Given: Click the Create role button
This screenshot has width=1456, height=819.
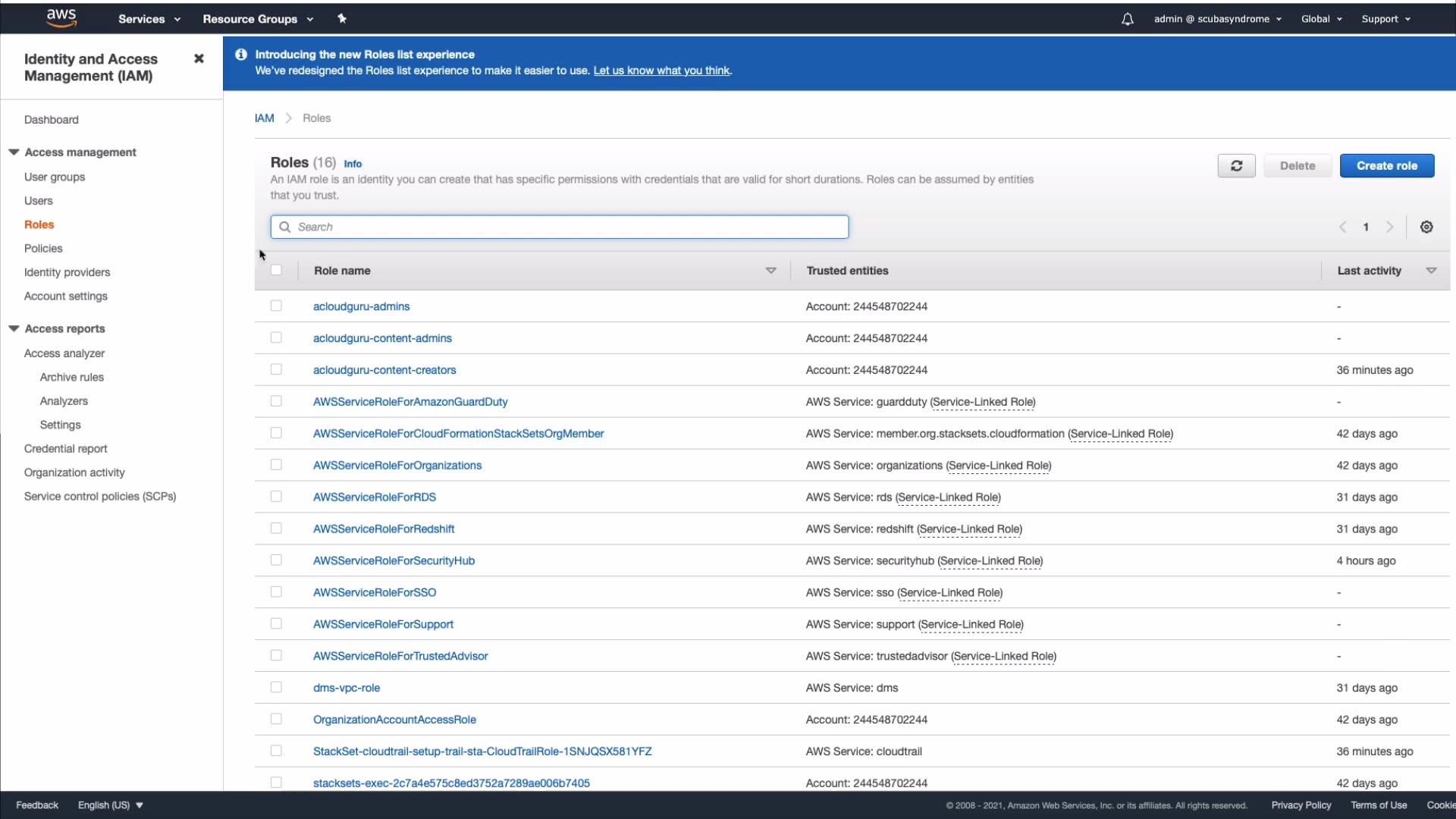Looking at the screenshot, I should point(1386,166).
